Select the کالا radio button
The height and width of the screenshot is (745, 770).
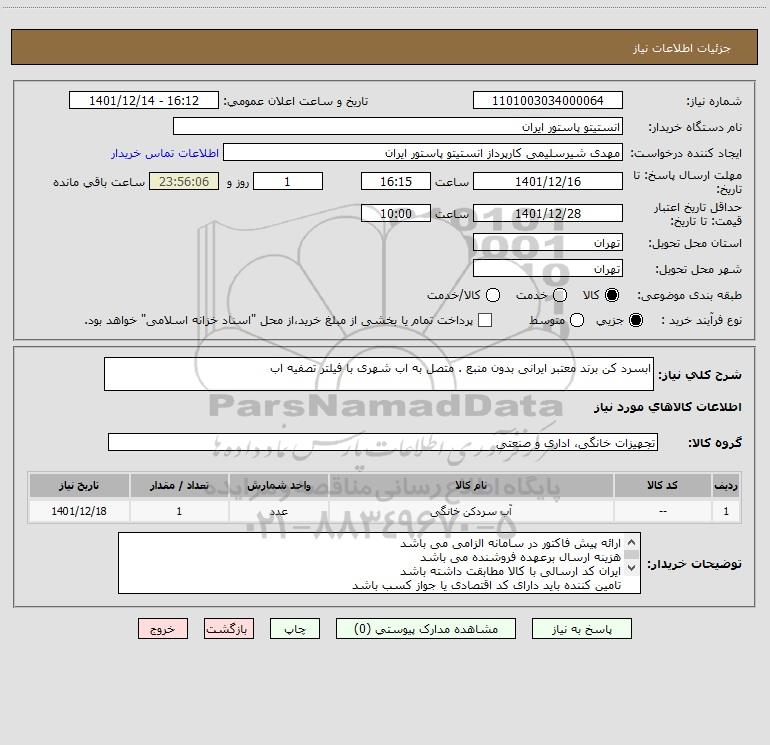coord(612,295)
